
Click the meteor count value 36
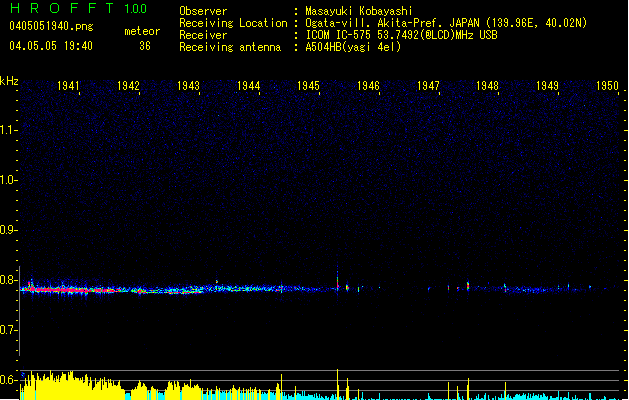coord(145,46)
